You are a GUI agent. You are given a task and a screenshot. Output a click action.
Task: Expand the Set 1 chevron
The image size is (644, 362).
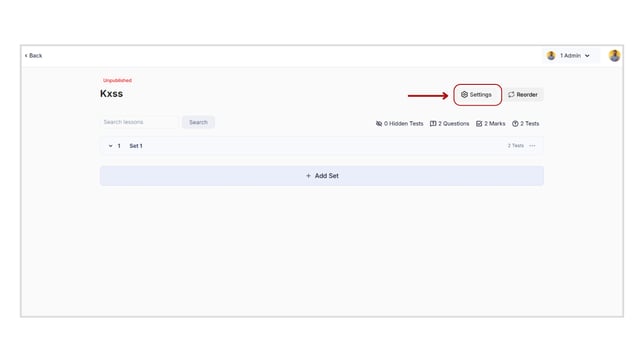click(110, 146)
